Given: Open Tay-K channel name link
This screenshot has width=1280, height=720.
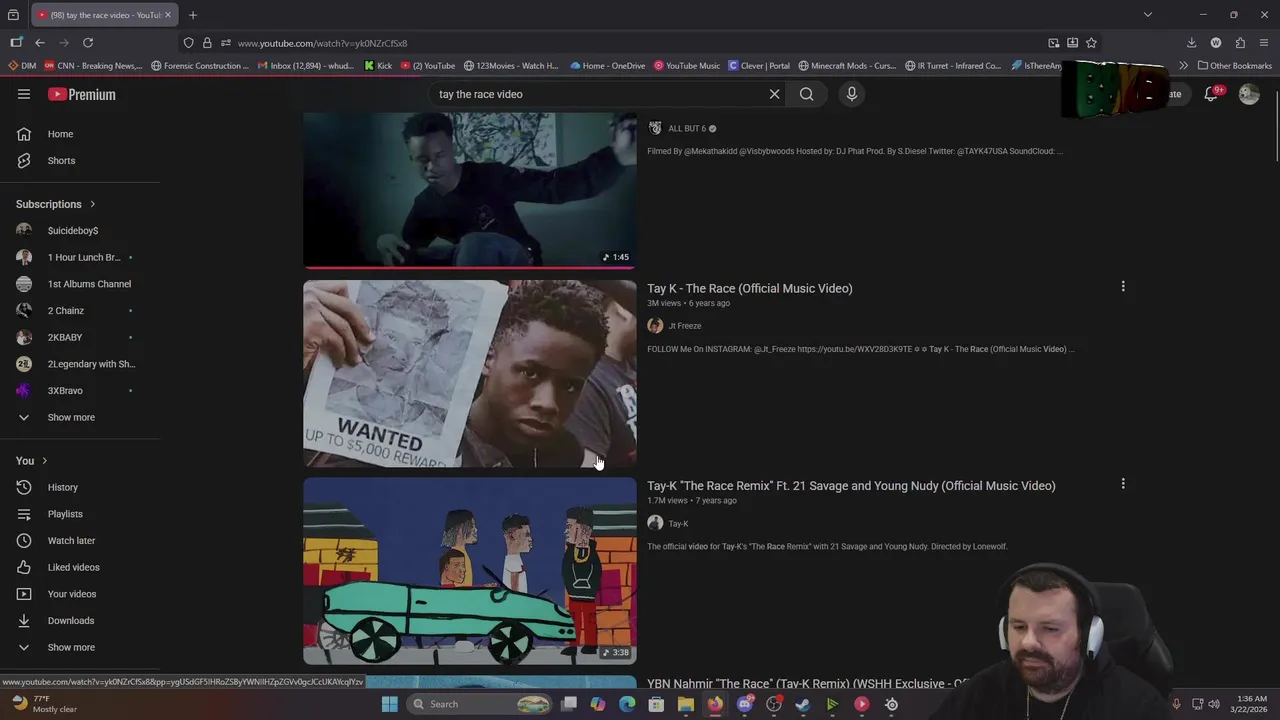Looking at the screenshot, I should [678, 524].
